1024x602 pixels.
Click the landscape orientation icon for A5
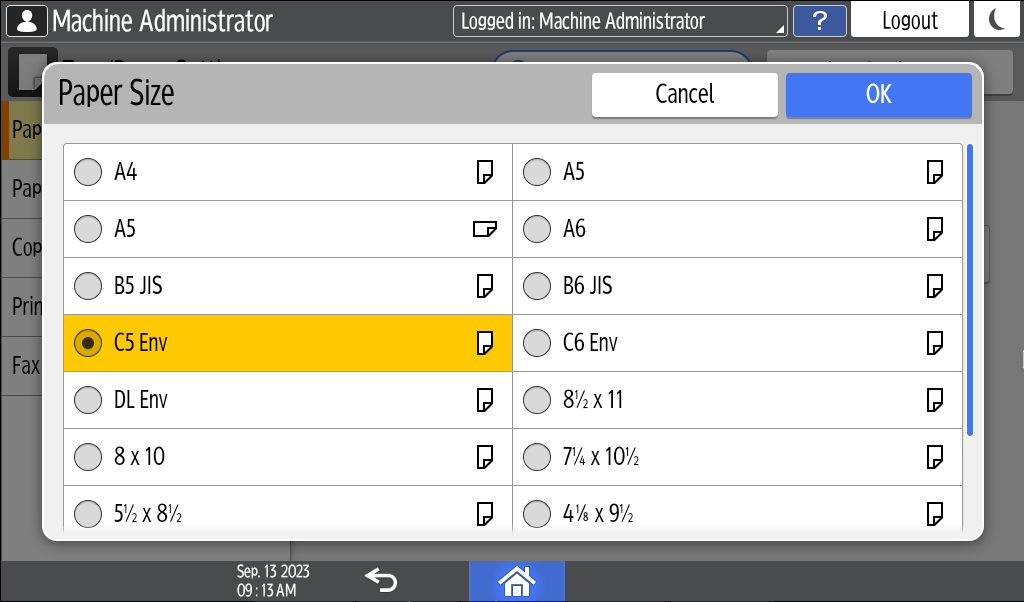coord(484,230)
